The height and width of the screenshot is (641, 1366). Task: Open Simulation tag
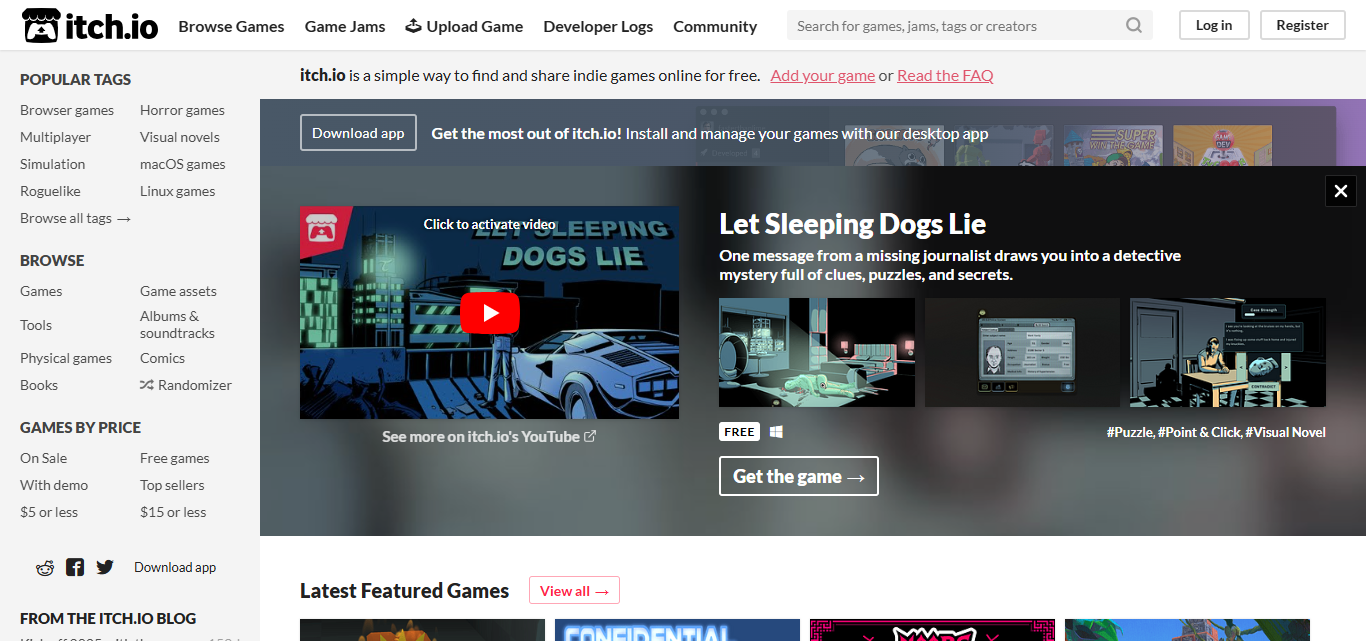(52, 164)
